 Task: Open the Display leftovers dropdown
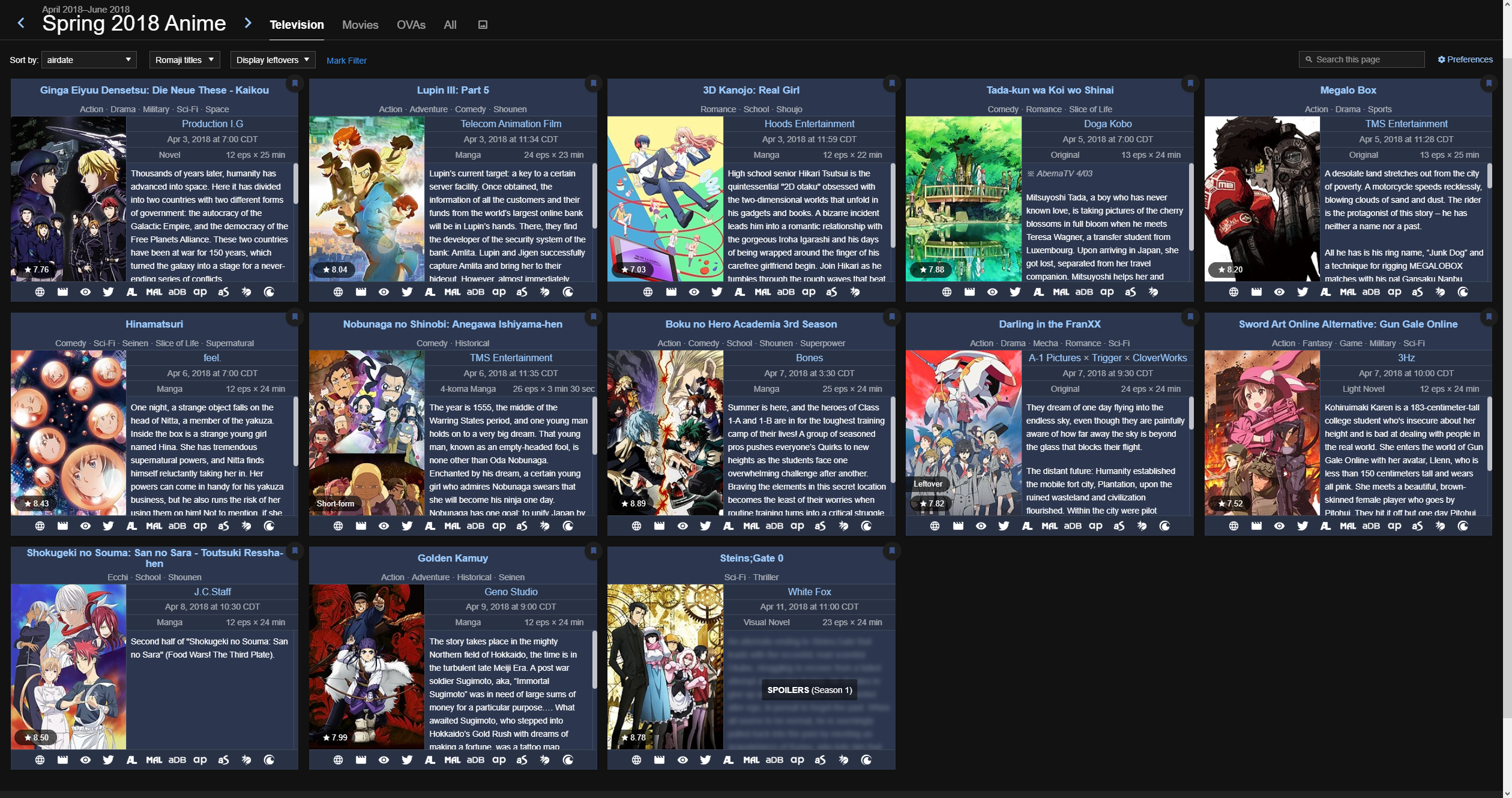[x=273, y=60]
